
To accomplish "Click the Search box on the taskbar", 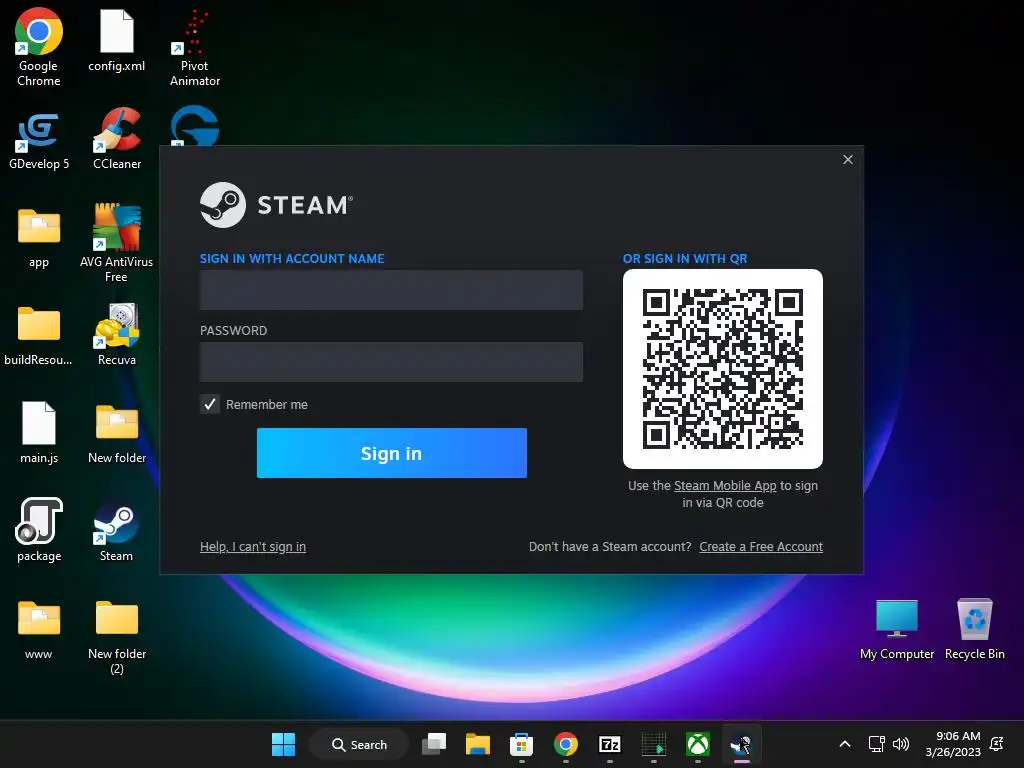I will pyautogui.click(x=359, y=744).
